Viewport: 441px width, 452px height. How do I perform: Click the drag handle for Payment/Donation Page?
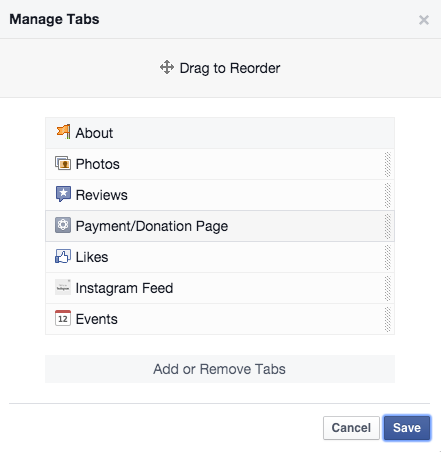387,226
